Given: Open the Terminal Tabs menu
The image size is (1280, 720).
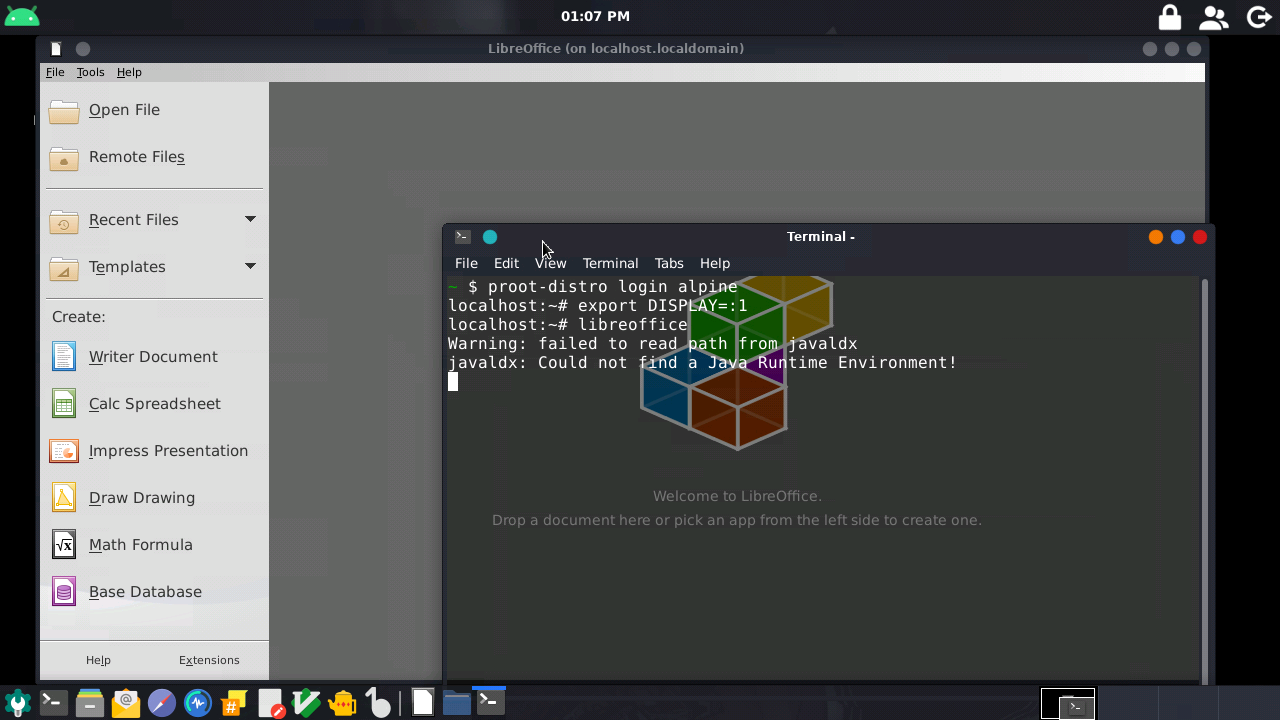Looking at the screenshot, I should click(x=669, y=263).
